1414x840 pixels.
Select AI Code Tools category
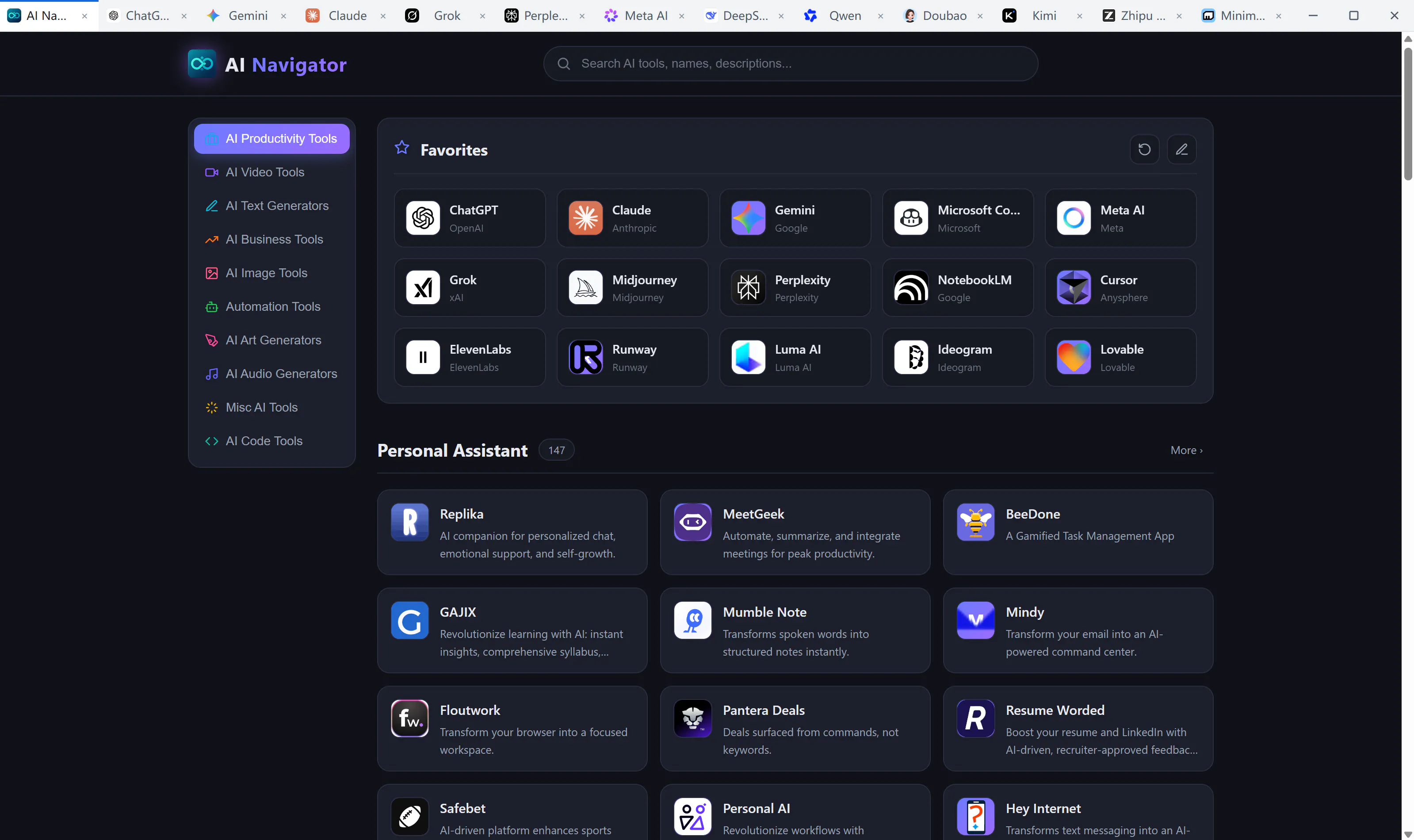272,441
